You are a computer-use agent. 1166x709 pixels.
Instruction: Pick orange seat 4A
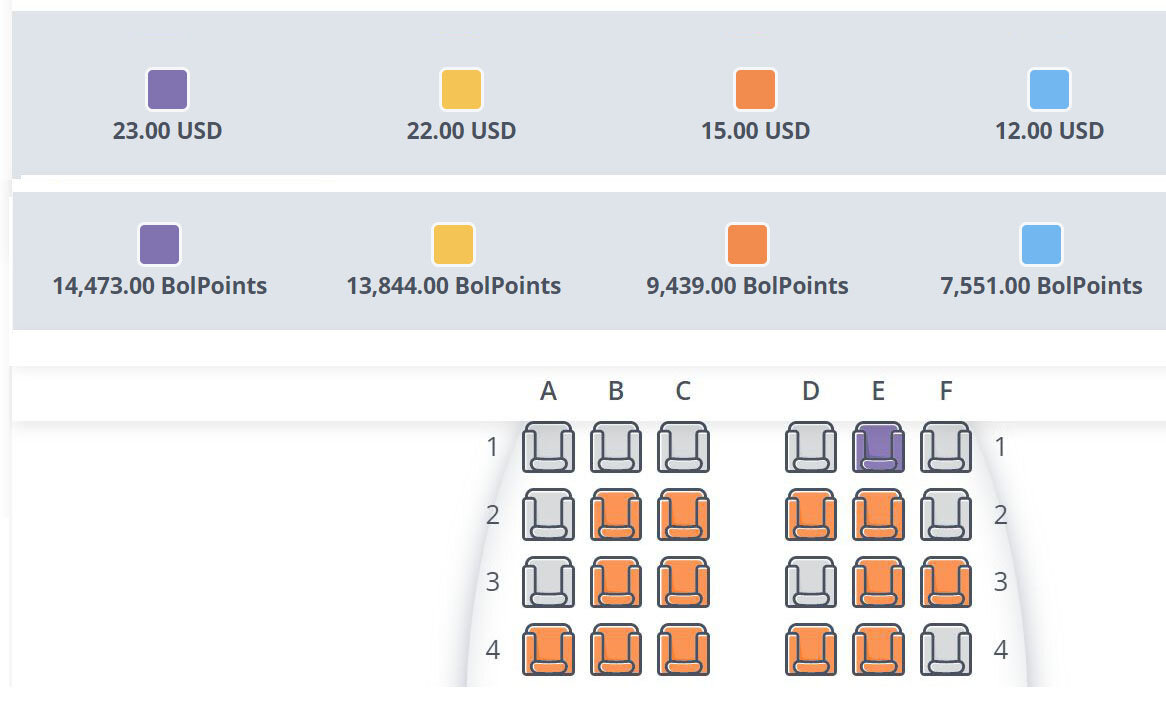tap(548, 649)
